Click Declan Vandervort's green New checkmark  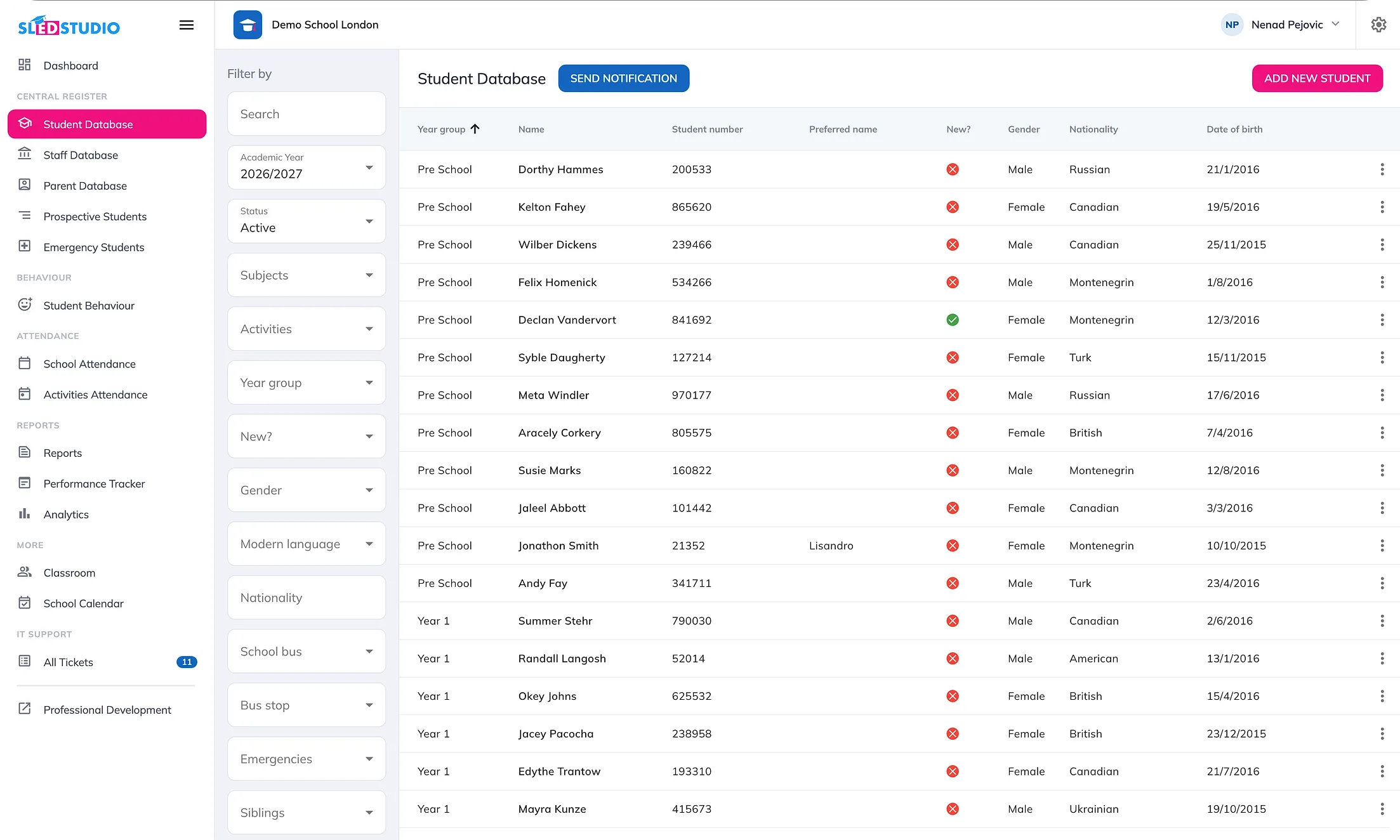(952, 320)
